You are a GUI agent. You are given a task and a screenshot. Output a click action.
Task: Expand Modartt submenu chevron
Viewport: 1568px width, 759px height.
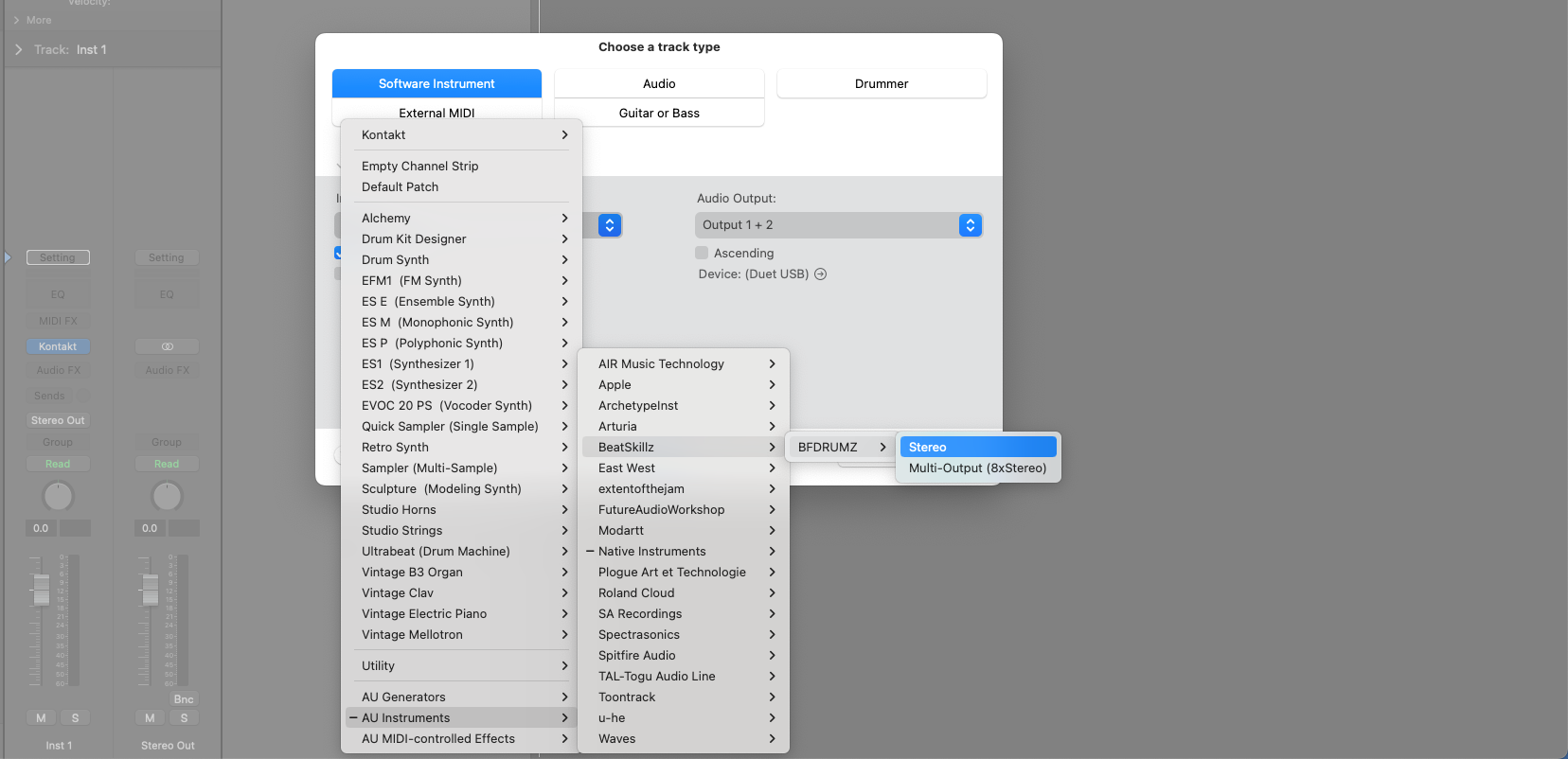(772, 530)
